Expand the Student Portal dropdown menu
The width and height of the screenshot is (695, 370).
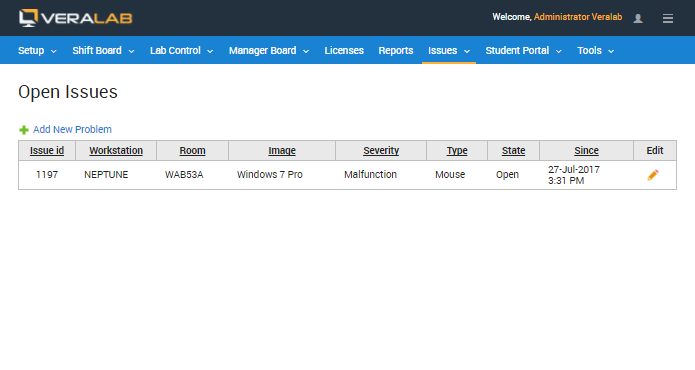click(523, 51)
